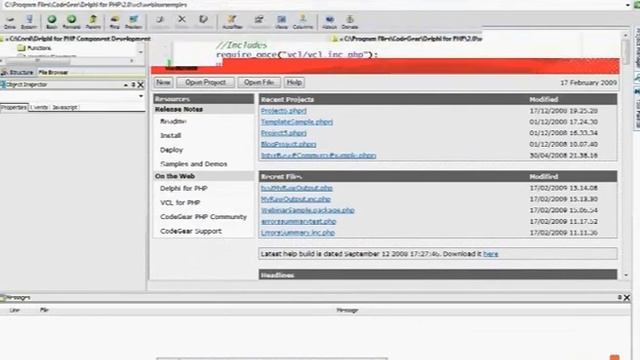Close the Object Inspector panel

point(140,84)
